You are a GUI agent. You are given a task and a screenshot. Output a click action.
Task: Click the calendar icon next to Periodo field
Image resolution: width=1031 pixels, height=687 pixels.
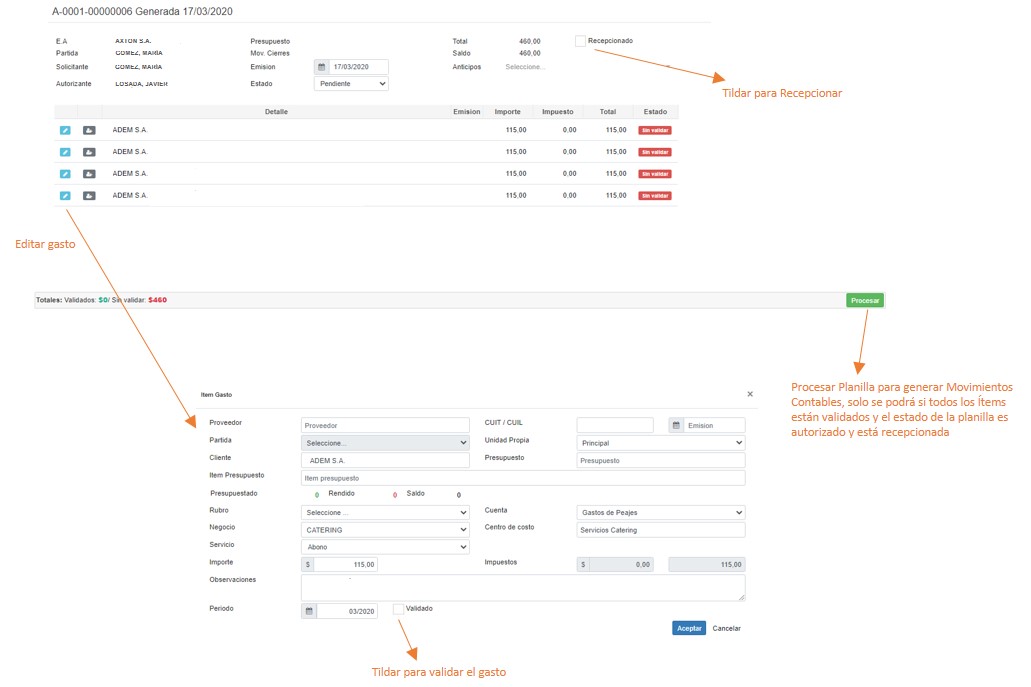coord(309,611)
